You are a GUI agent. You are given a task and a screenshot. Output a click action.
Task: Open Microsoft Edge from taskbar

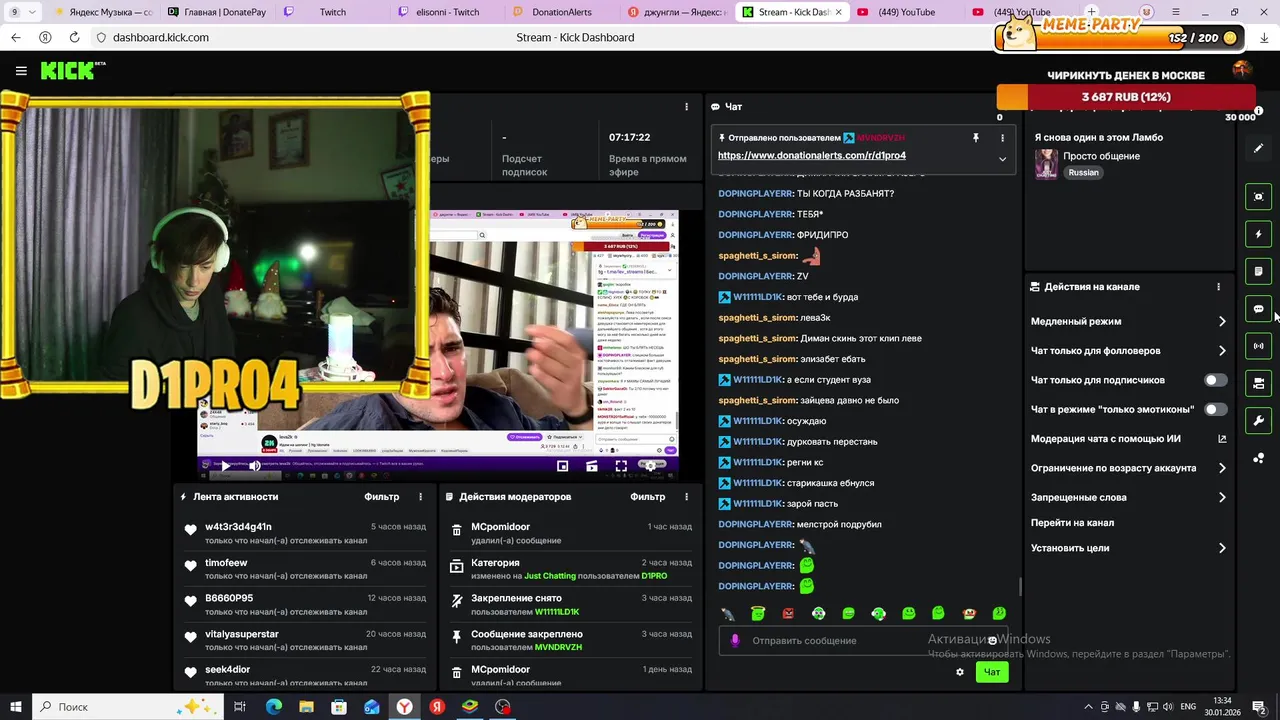click(274, 707)
